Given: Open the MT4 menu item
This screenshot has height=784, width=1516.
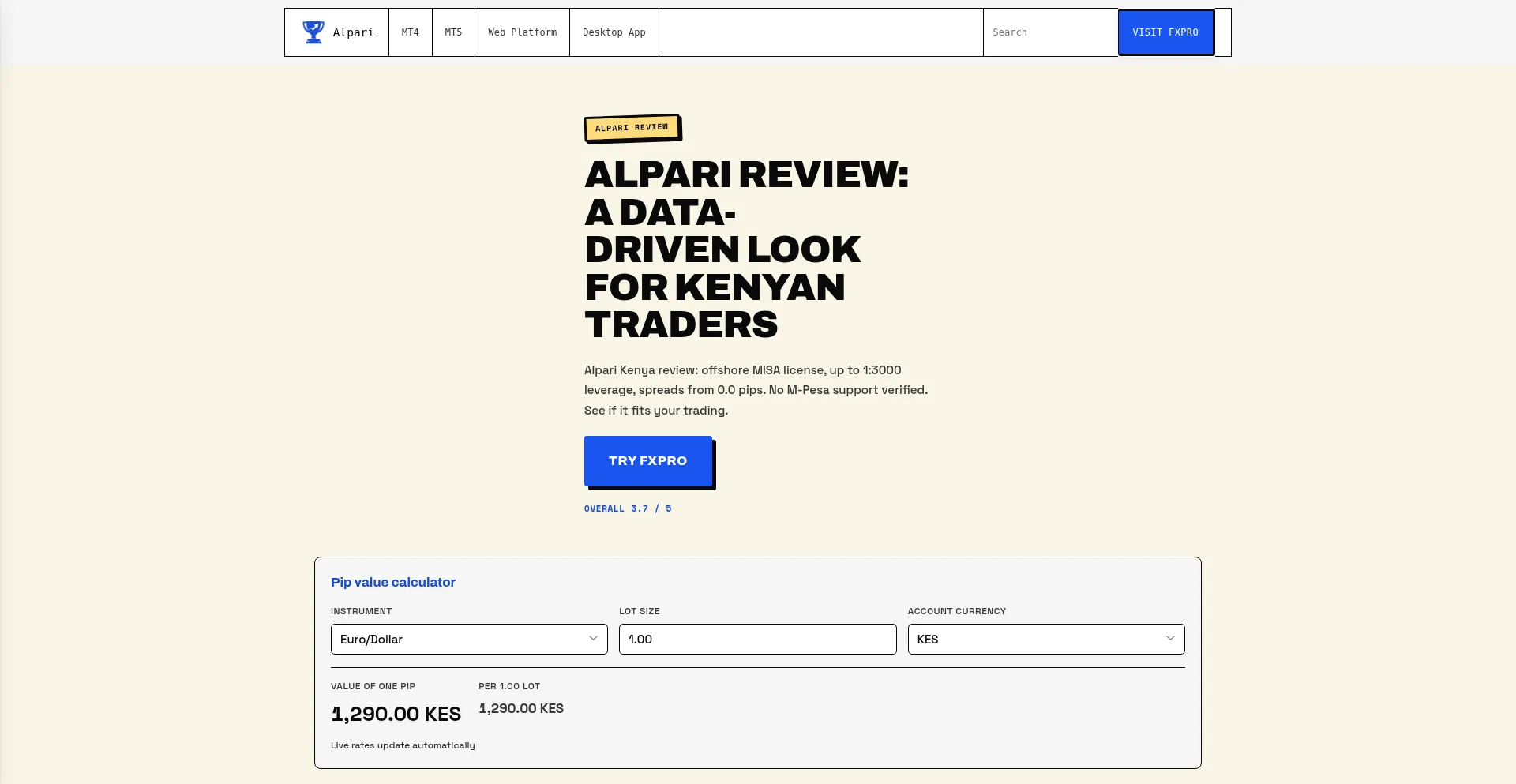Looking at the screenshot, I should tap(410, 32).
